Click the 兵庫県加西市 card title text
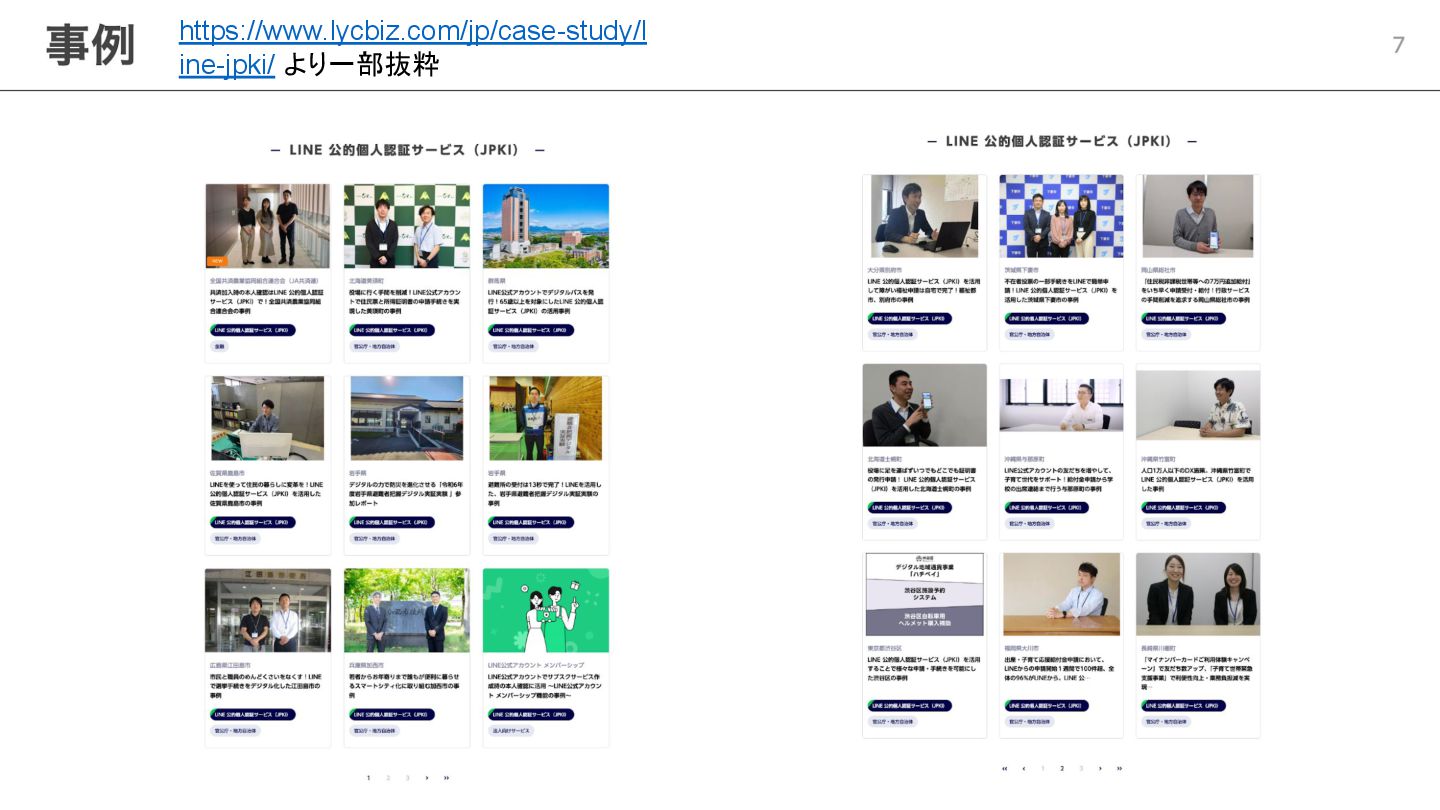Screen dimensions: 1440x810 [404, 686]
